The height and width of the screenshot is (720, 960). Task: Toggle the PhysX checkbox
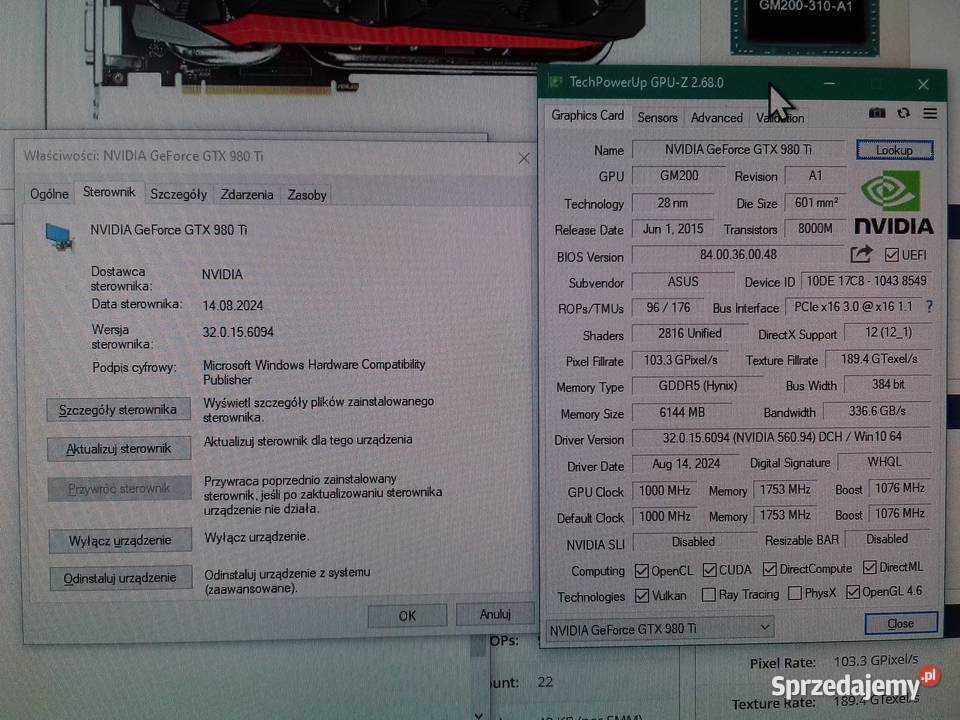click(795, 593)
